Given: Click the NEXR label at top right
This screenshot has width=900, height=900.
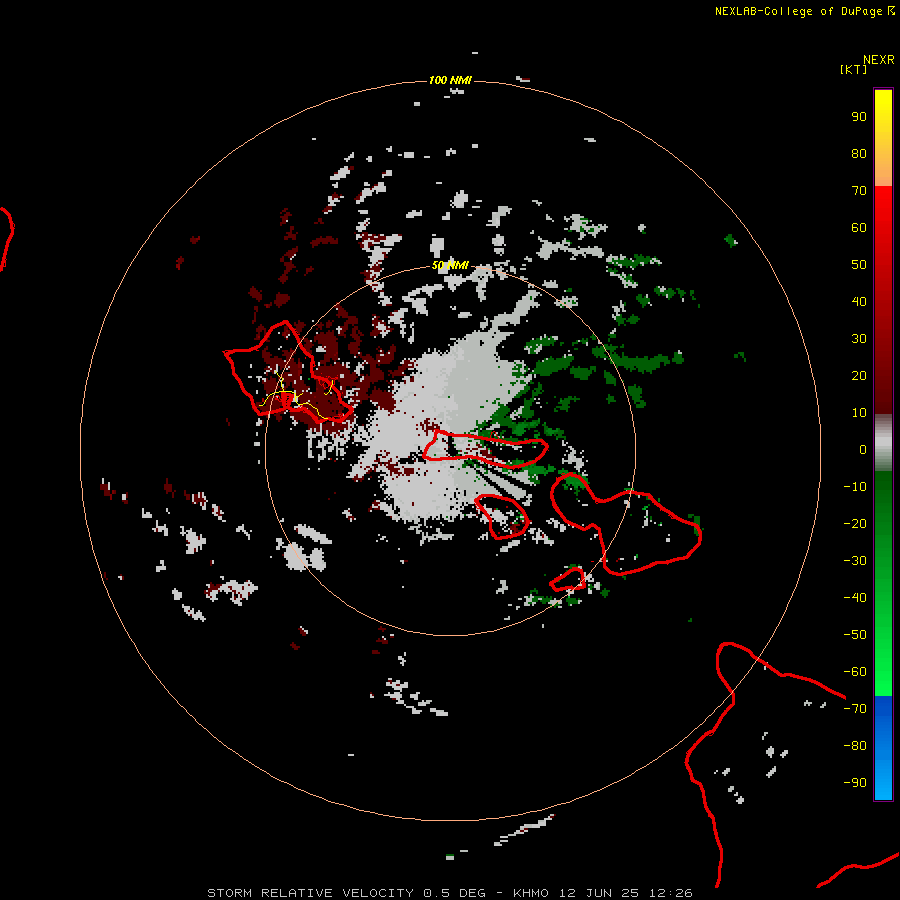Looking at the screenshot, I should pos(879,60).
